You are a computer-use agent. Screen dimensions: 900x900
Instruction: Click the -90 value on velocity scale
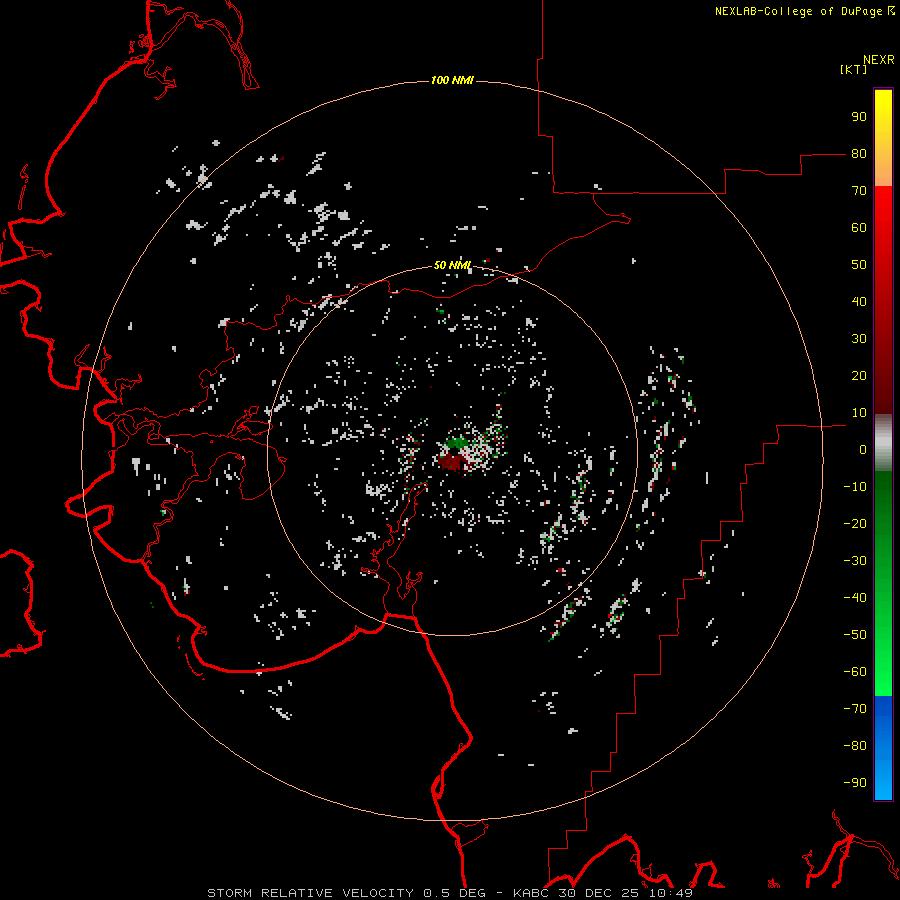[855, 783]
